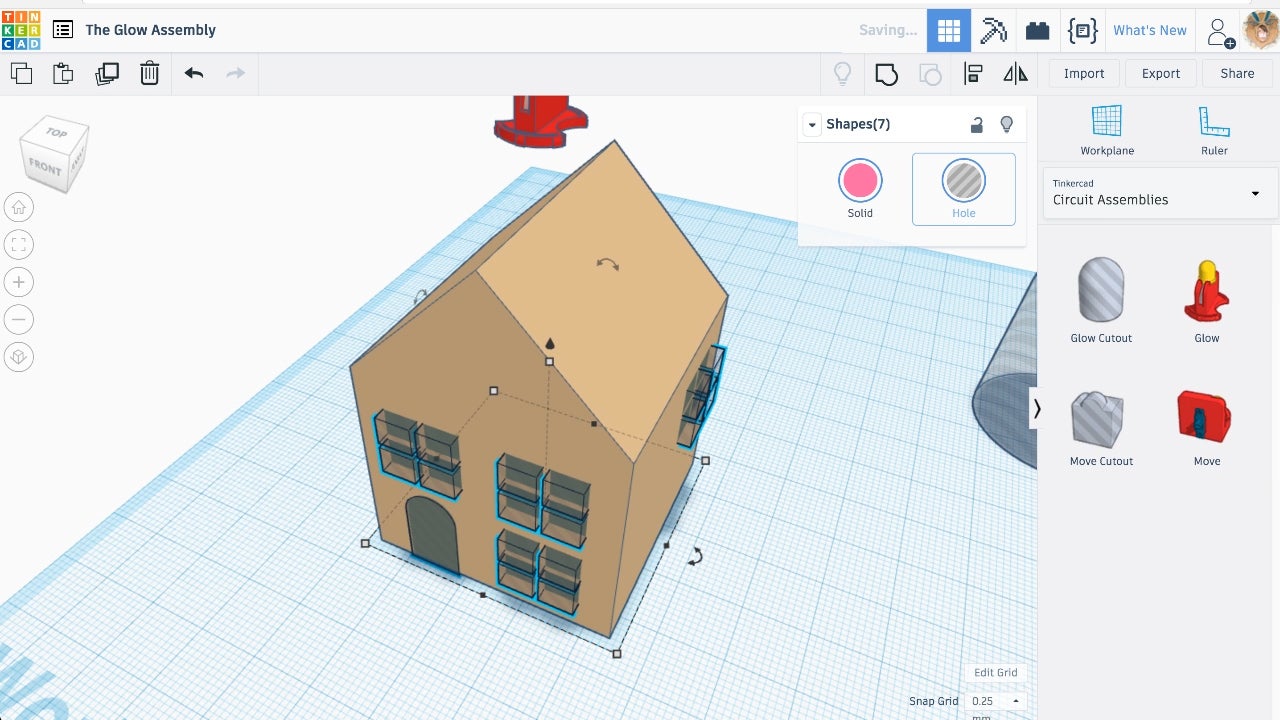Choose the pink Solid color swatch
The image size is (1280, 720).
[x=860, y=181]
